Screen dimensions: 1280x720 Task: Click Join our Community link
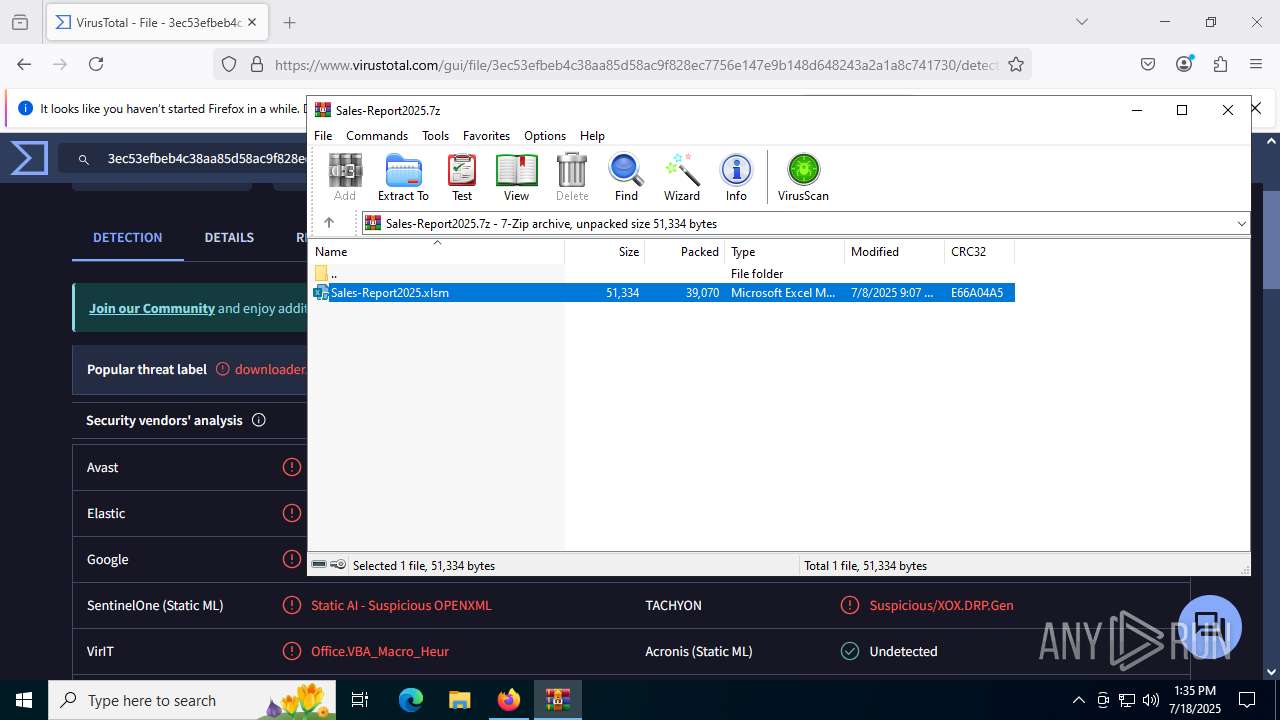point(152,308)
